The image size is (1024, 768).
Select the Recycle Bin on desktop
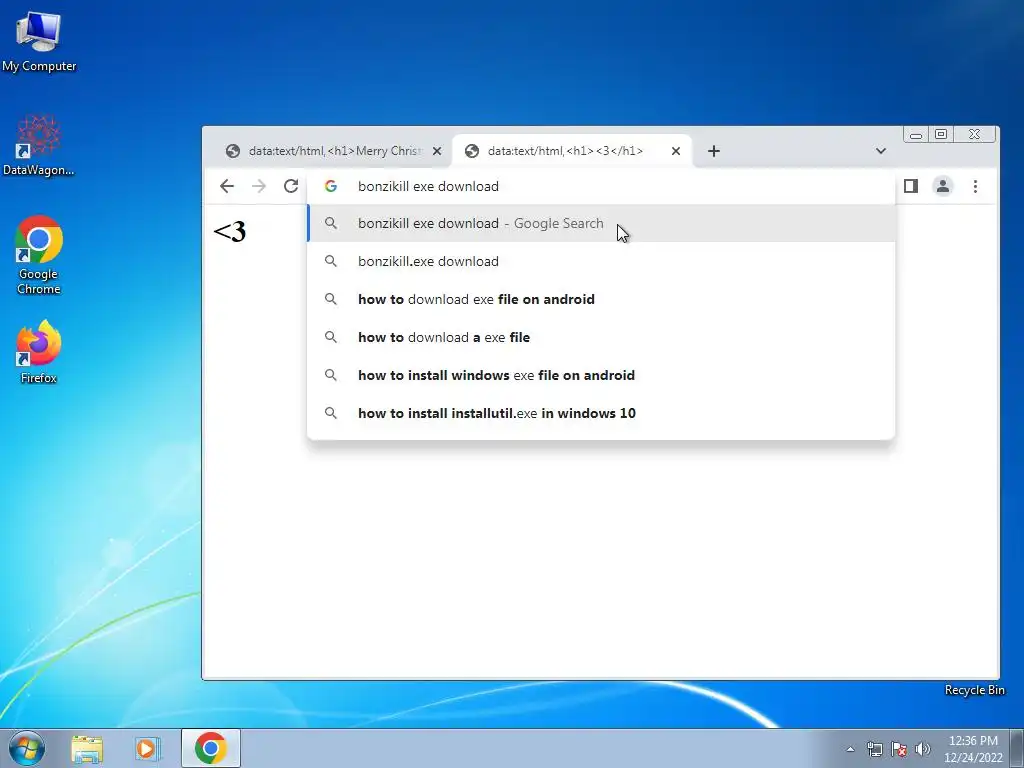tap(974, 690)
